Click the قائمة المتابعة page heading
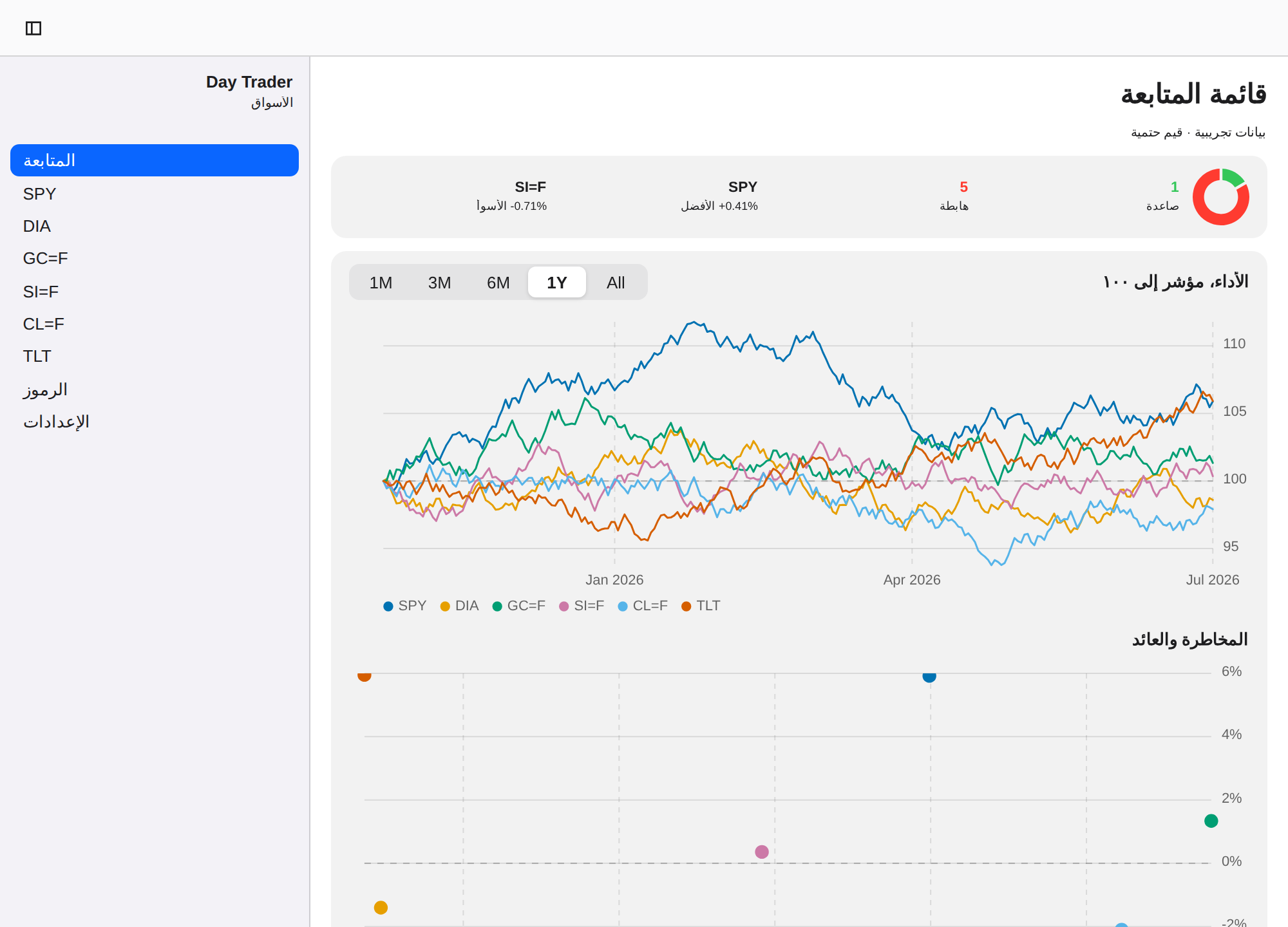This screenshot has width=1288, height=927. click(1193, 94)
